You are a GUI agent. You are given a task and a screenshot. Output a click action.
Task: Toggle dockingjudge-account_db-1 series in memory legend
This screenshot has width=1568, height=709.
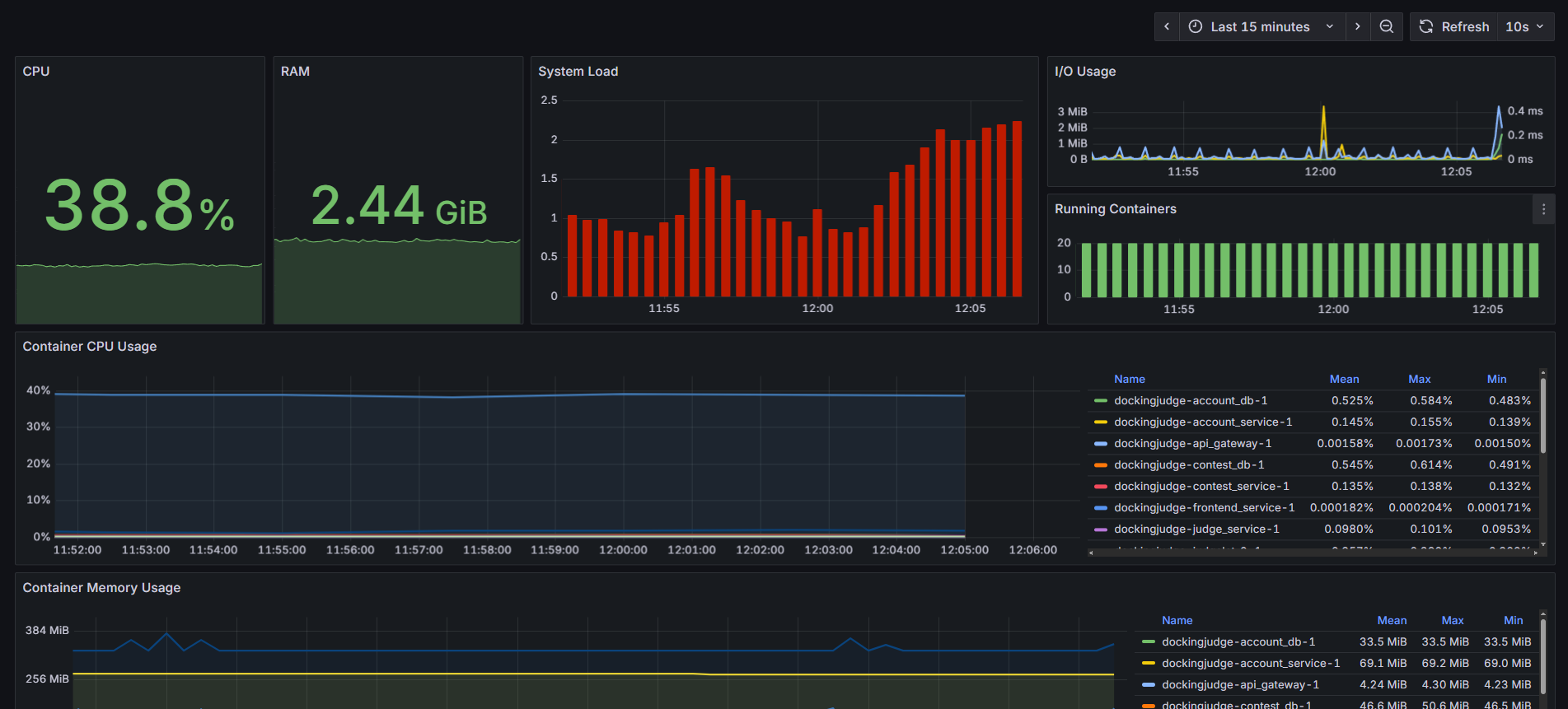(1238, 641)
